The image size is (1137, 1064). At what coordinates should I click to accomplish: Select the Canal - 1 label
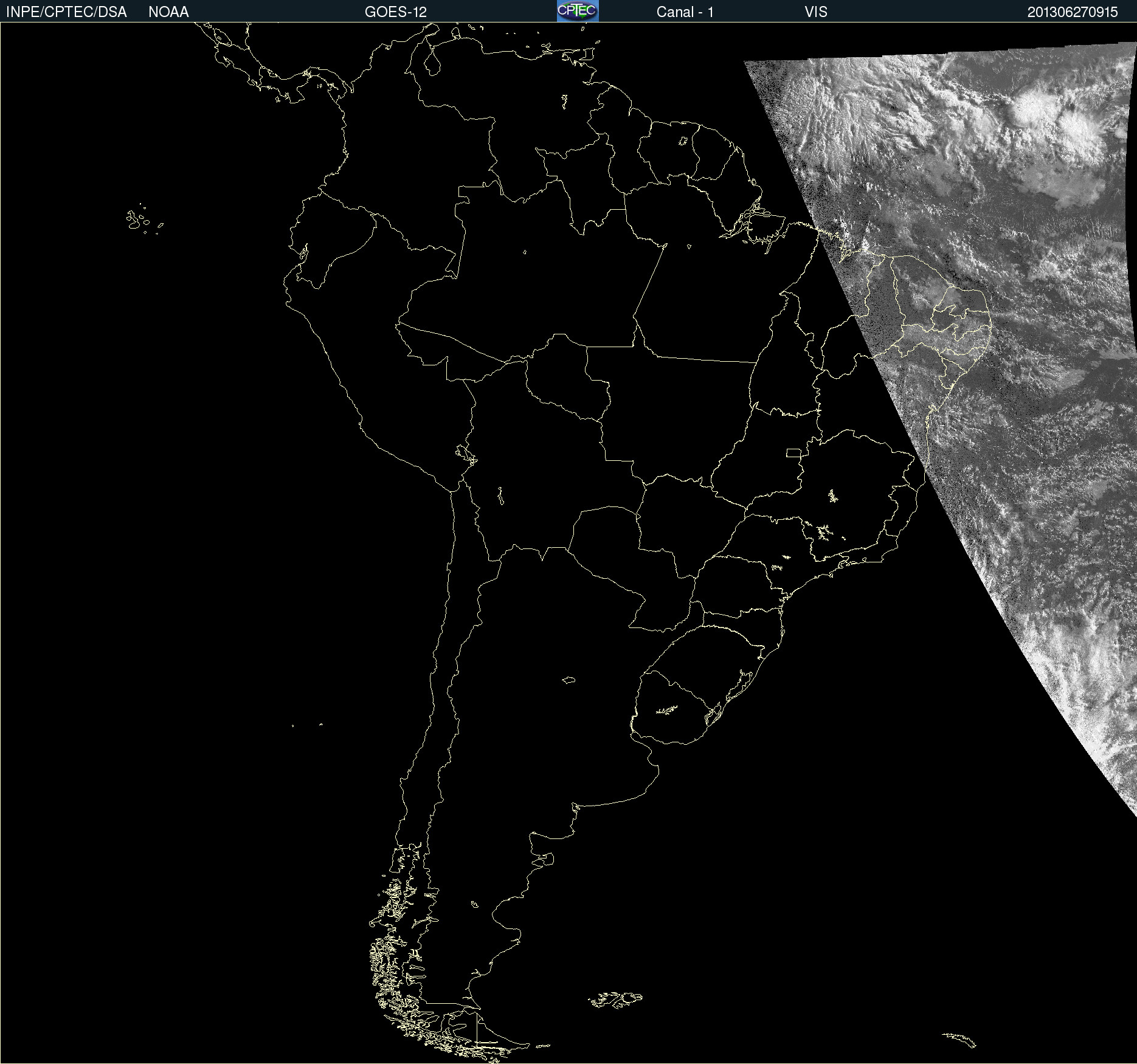point(685,12)
